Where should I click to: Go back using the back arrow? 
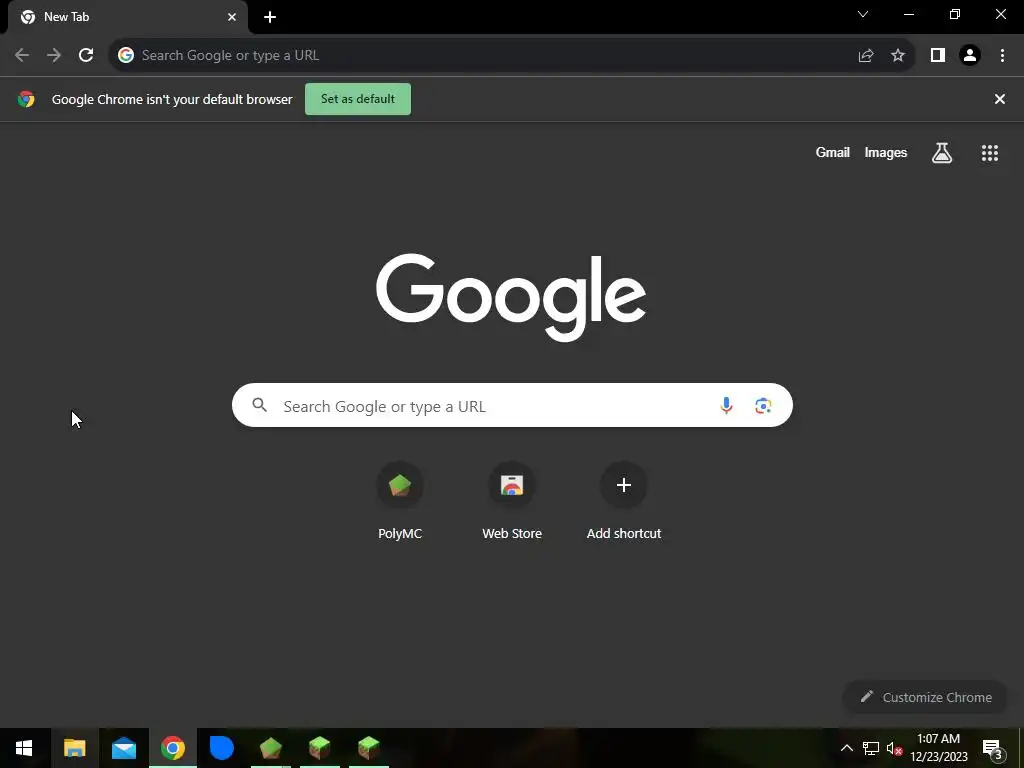tap(22, 56)
